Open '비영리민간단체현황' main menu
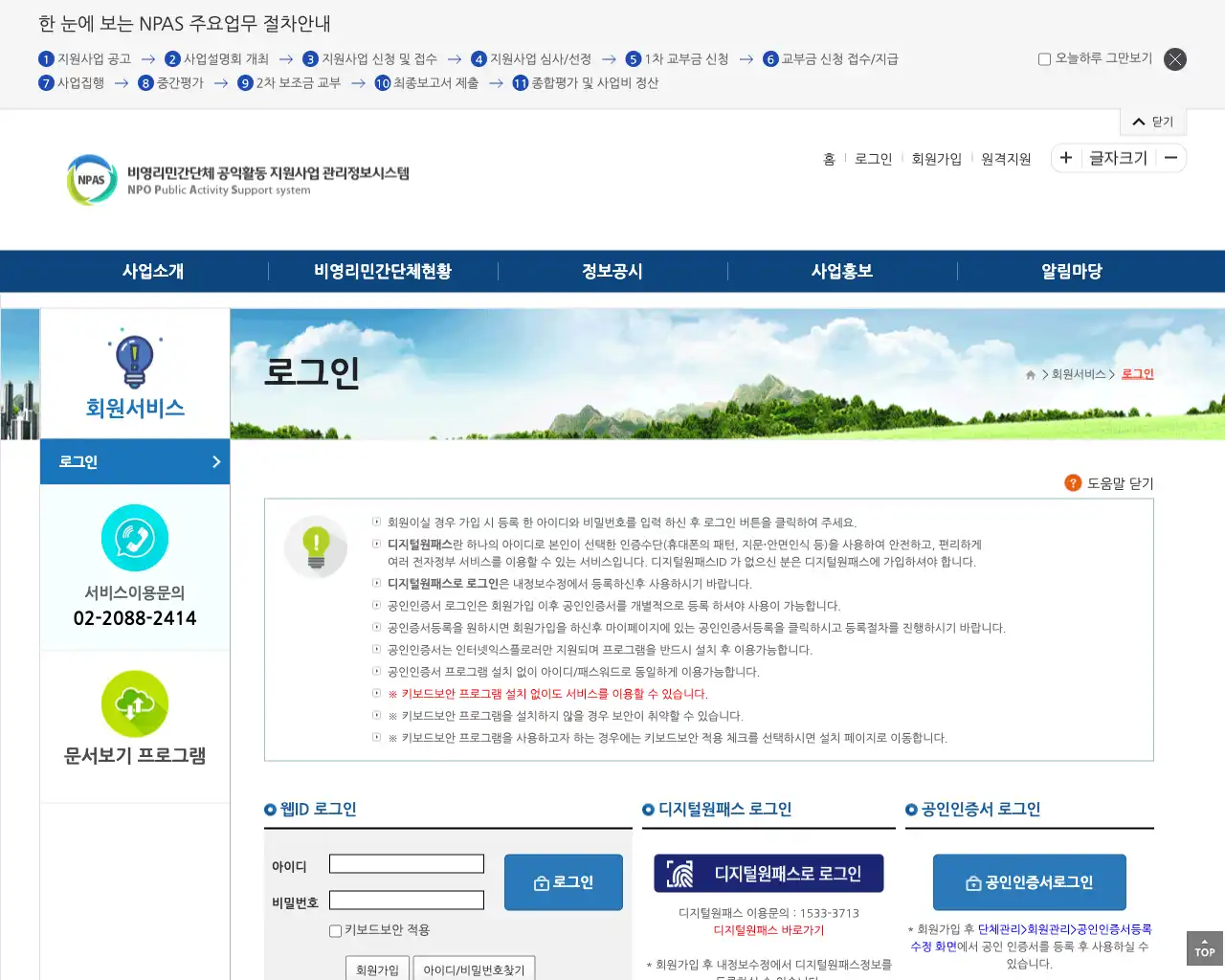The height and width of the screenshot is (980, 1225). click(383, 271)
